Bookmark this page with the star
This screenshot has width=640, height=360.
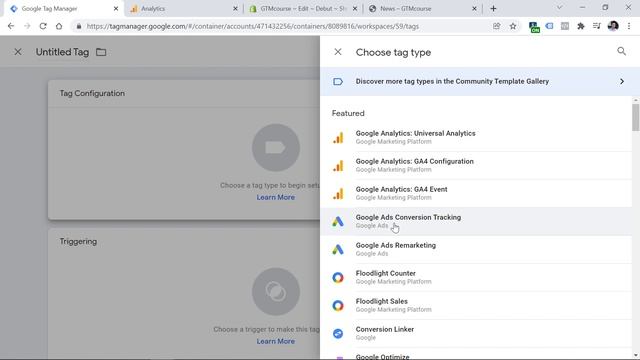[x=513, y=26]
